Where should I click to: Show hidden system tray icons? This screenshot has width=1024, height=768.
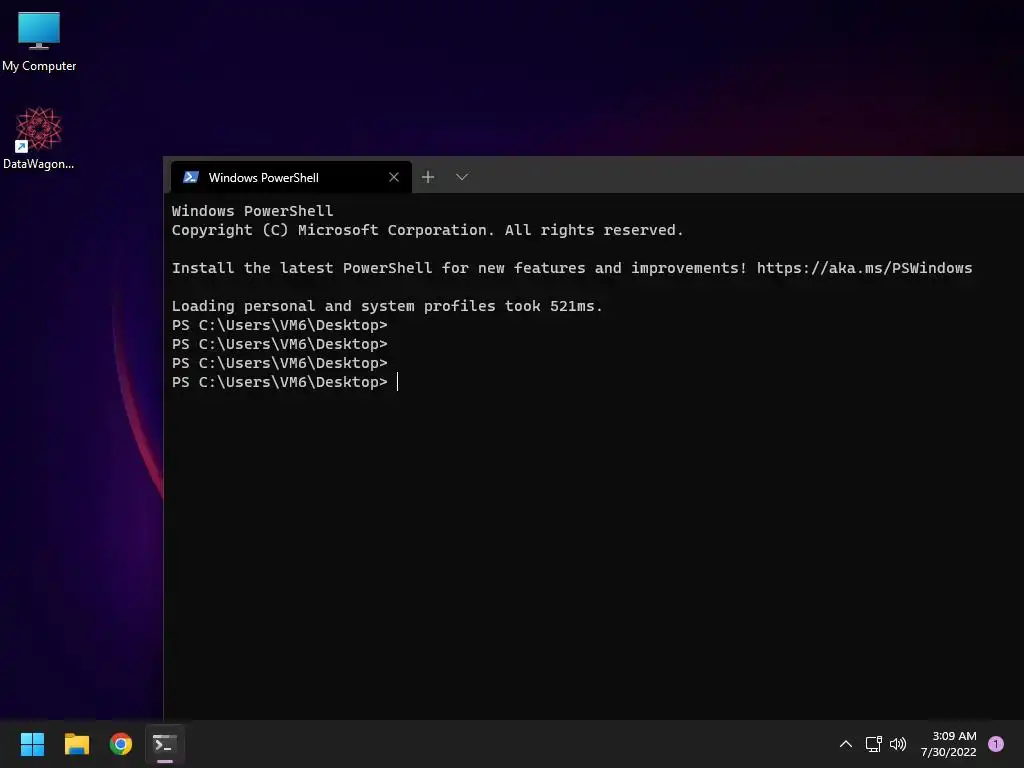point(846,744)
